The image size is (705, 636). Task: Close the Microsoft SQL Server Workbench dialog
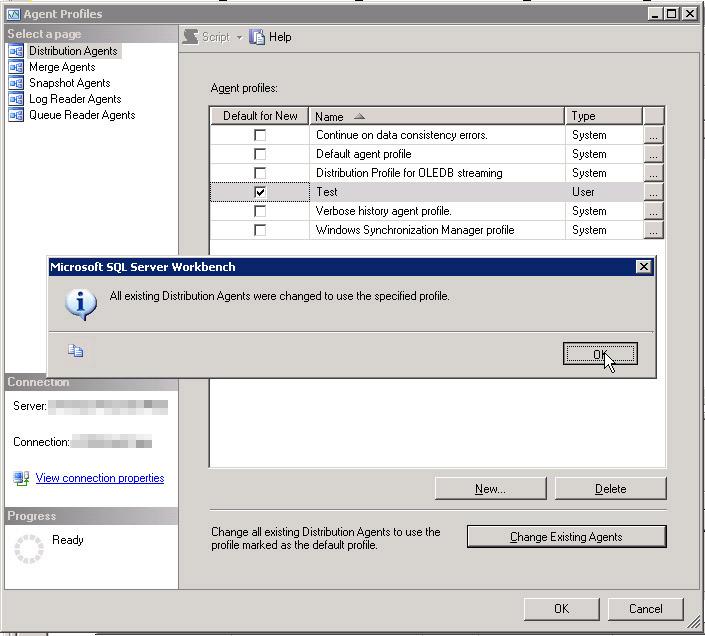[643, 267]
